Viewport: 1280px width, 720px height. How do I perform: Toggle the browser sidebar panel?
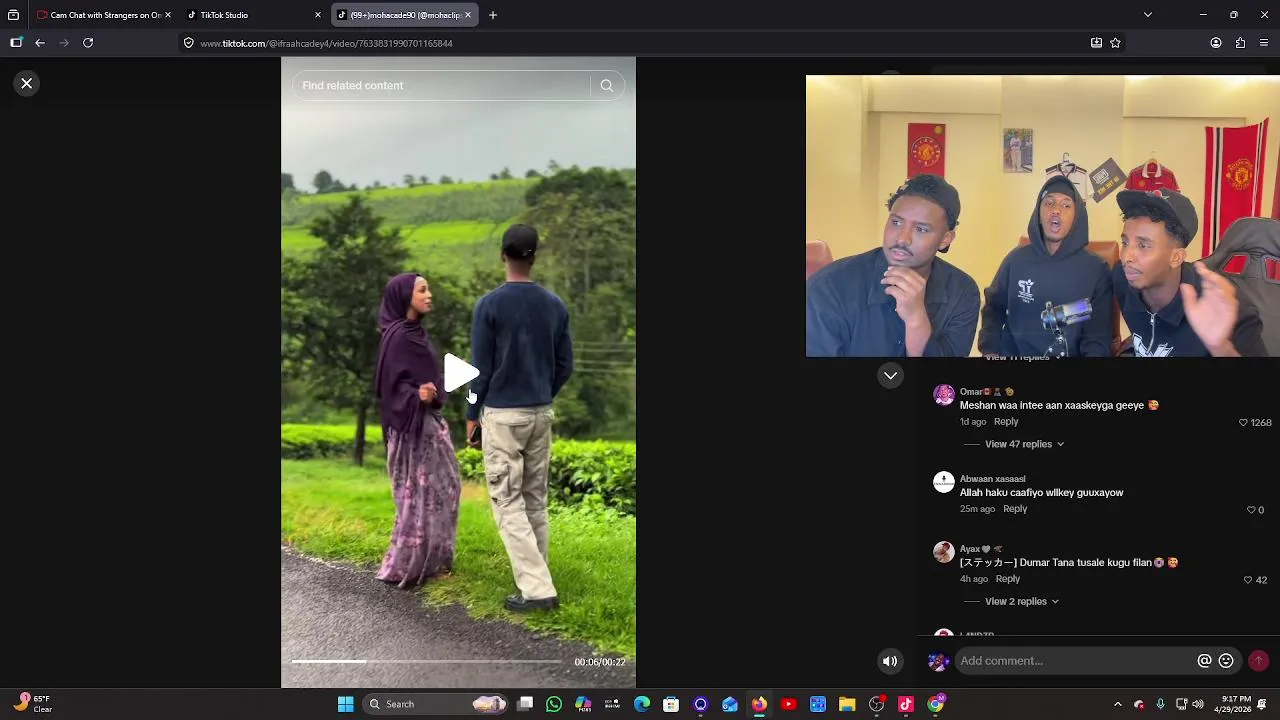coord(16,43)
